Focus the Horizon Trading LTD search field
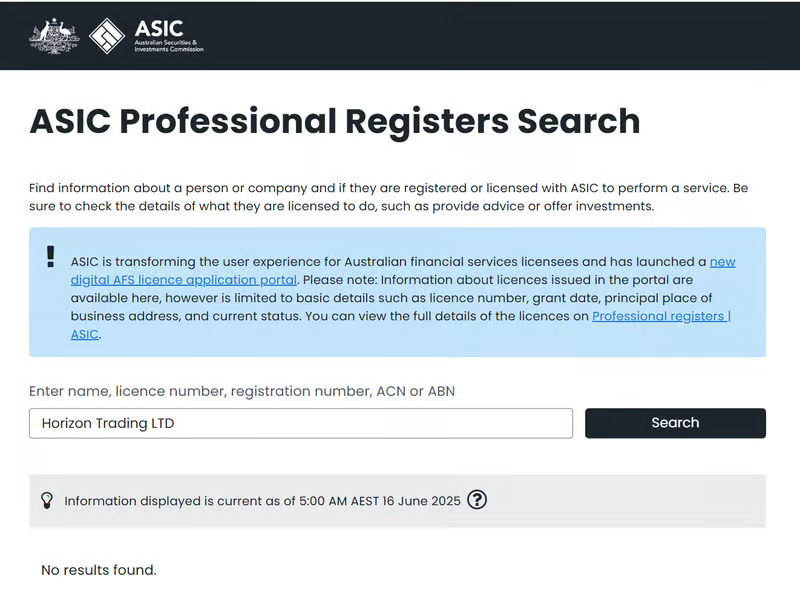The image size is (800, 608). point(300,423)
